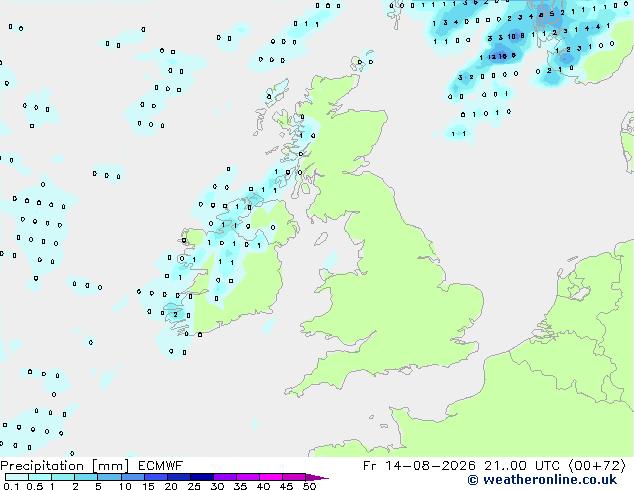Click the '0.1' legend scale label
Image resolution: width=634 pixels, height=490 pixels.
[11, 486]
